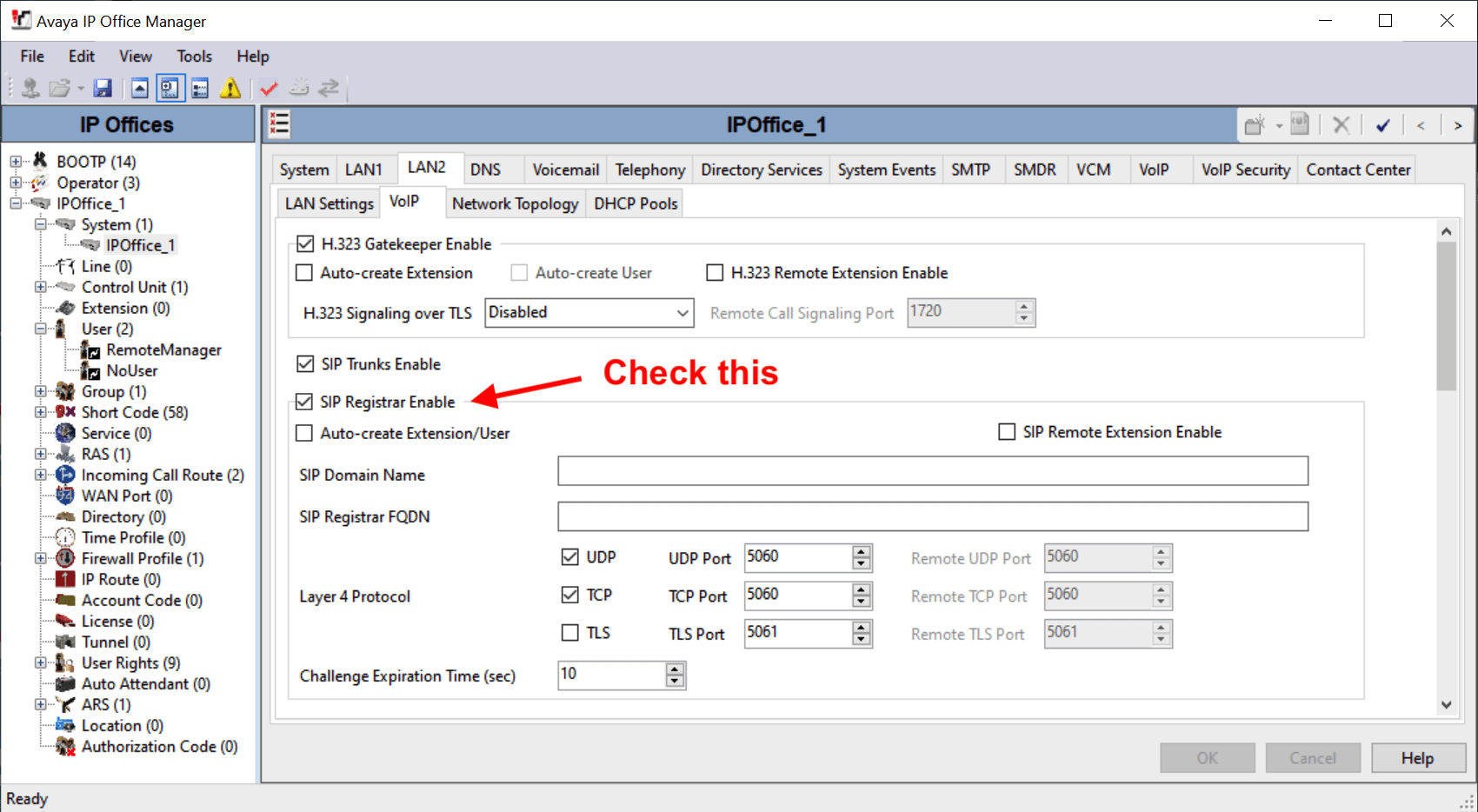This screenshot has height=812, width=1478.
Task: Switch to VoIP Security tab
Action: (1245, 170)
